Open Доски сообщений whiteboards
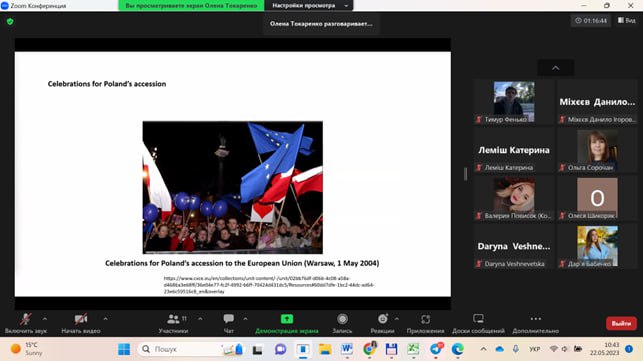 pos(479,323)
